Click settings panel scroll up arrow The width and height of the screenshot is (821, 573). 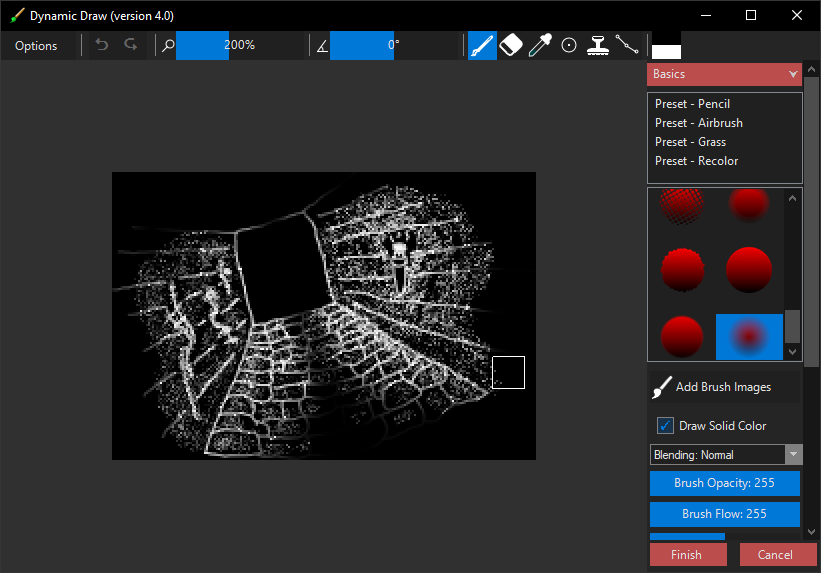811,69
